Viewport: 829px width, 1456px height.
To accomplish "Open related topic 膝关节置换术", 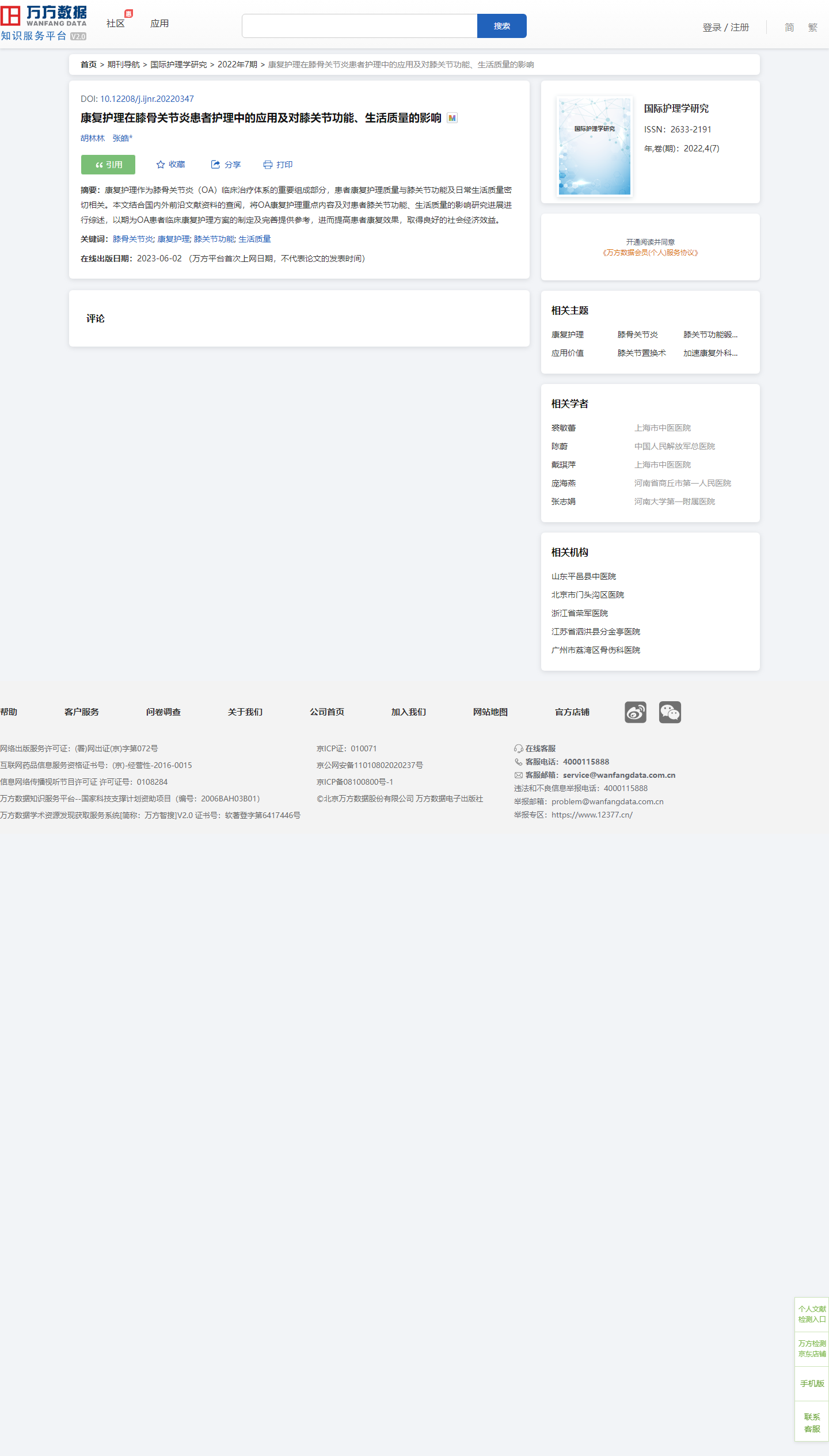I will coord(642,353).
